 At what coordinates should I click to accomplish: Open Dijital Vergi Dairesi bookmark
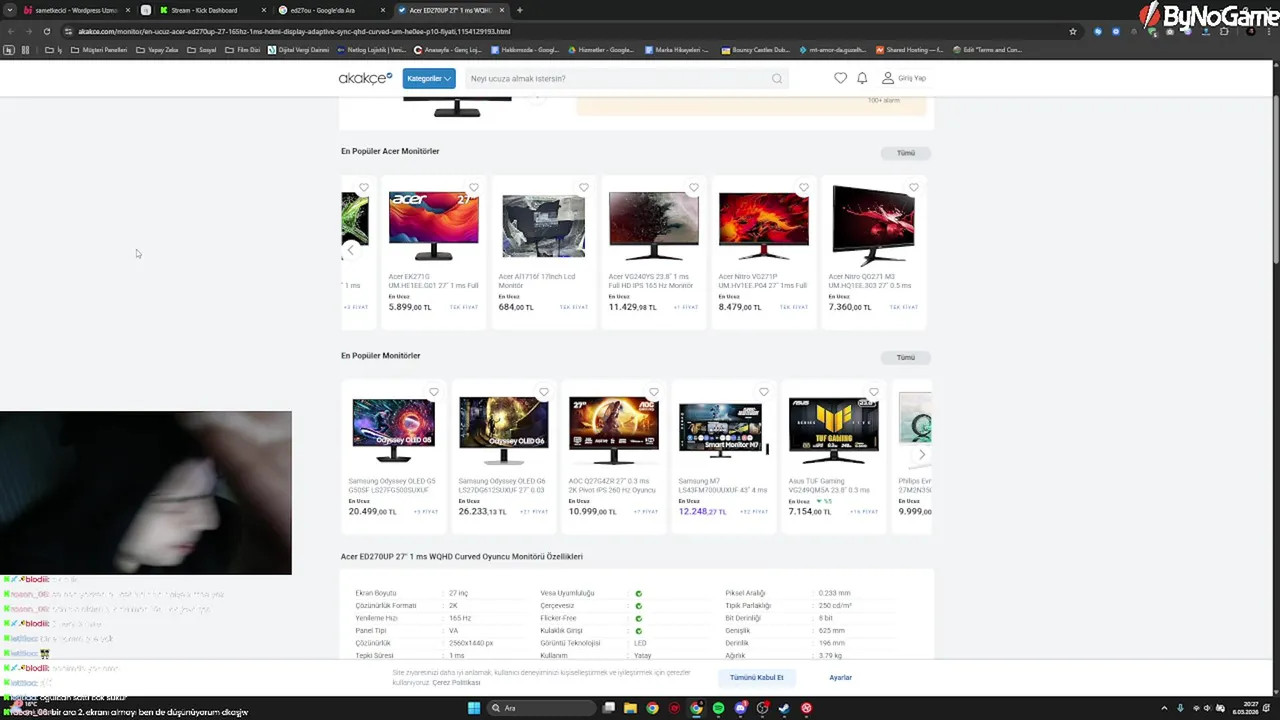click(x=298, y=49)
